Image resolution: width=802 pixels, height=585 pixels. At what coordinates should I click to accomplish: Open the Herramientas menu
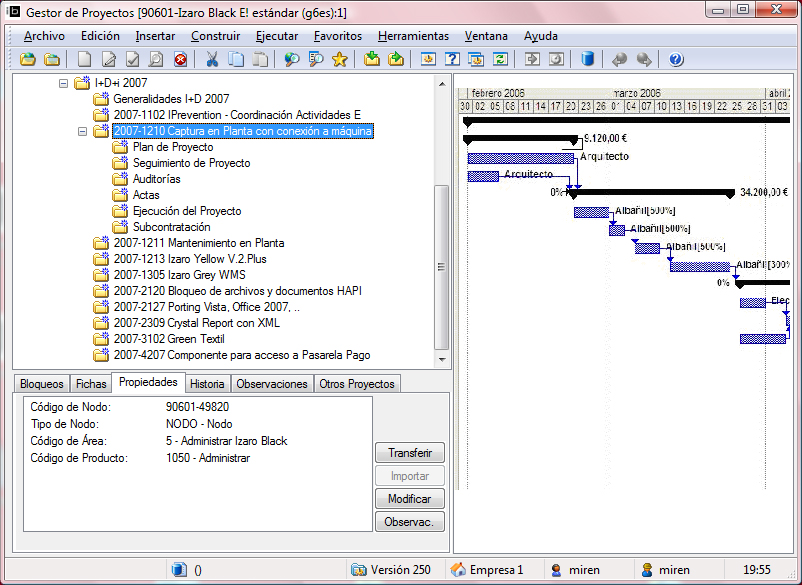(413, 36)
